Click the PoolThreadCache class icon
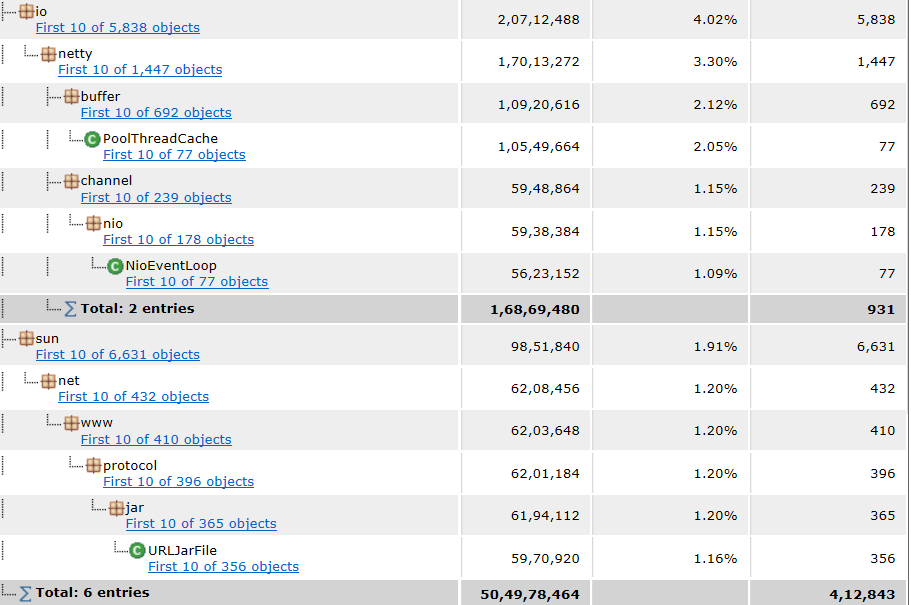The image size is (911, 605). click(93, 139)
